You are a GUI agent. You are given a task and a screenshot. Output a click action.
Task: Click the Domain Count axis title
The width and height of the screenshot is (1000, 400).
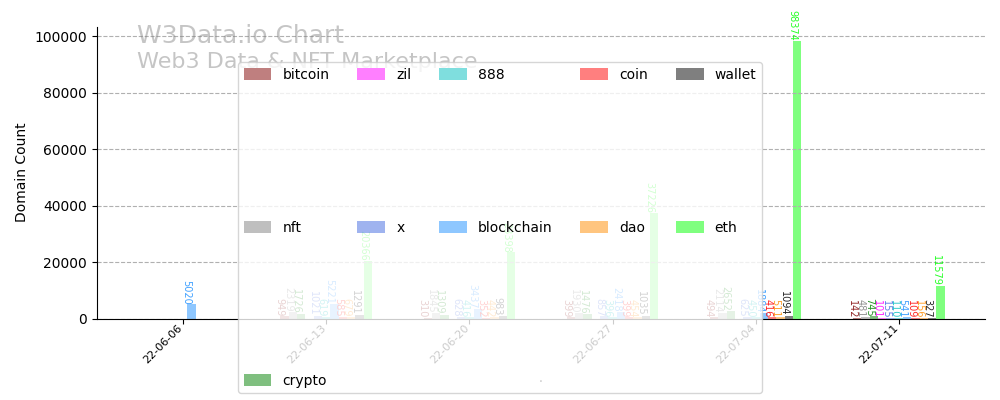pyautogui.click(x=21, y=172)
